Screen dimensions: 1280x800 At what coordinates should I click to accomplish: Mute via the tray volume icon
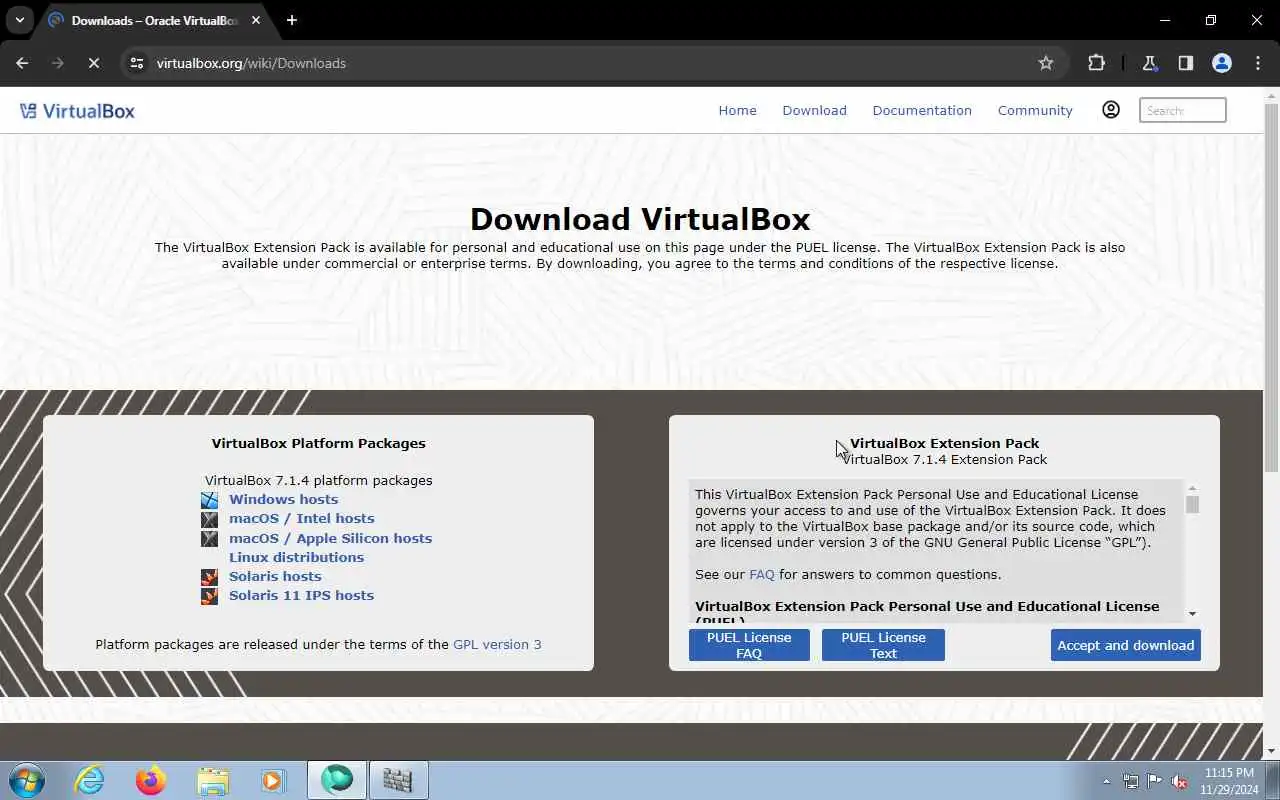[x=1179, y=781]
